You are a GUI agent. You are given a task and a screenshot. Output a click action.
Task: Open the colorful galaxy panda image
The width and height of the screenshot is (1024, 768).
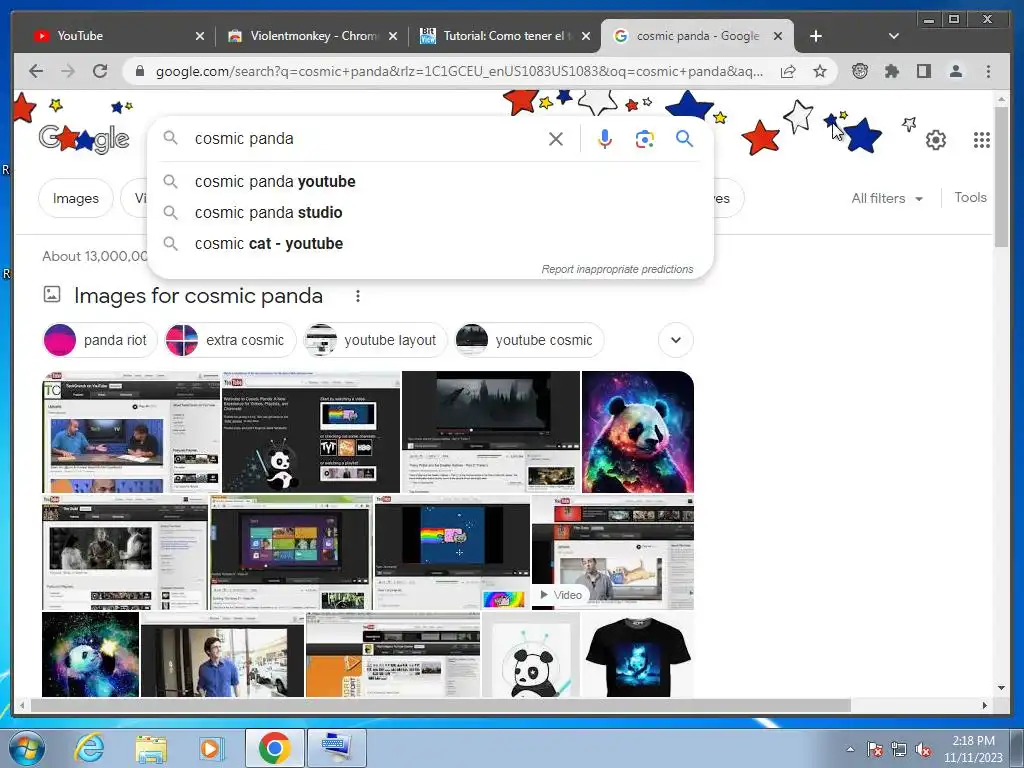638,432
